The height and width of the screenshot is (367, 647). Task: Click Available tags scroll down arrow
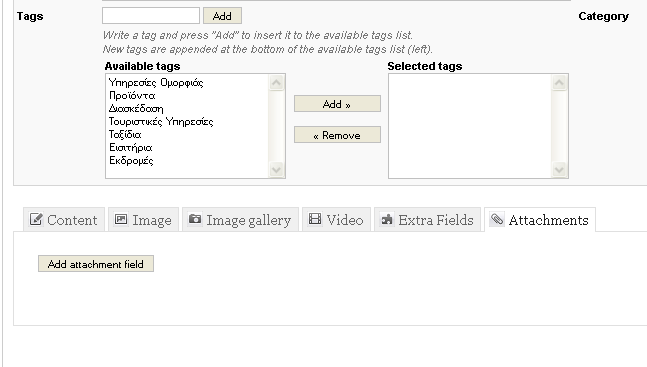point(276,169)
